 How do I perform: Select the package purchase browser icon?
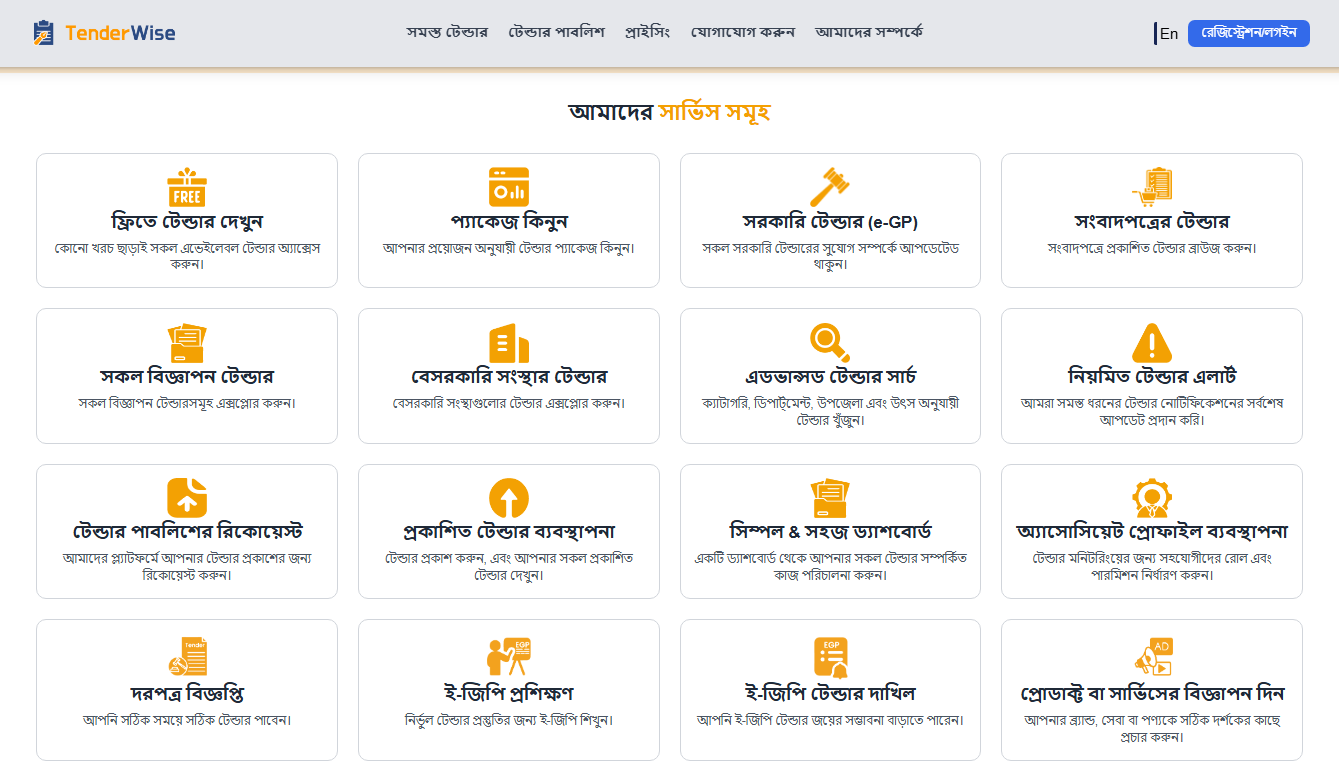tap(509, 186)
